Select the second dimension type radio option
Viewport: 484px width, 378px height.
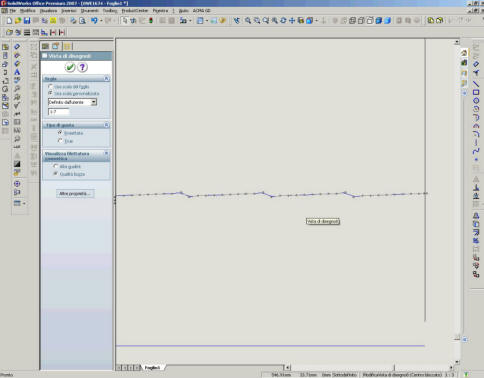(60, 141)
